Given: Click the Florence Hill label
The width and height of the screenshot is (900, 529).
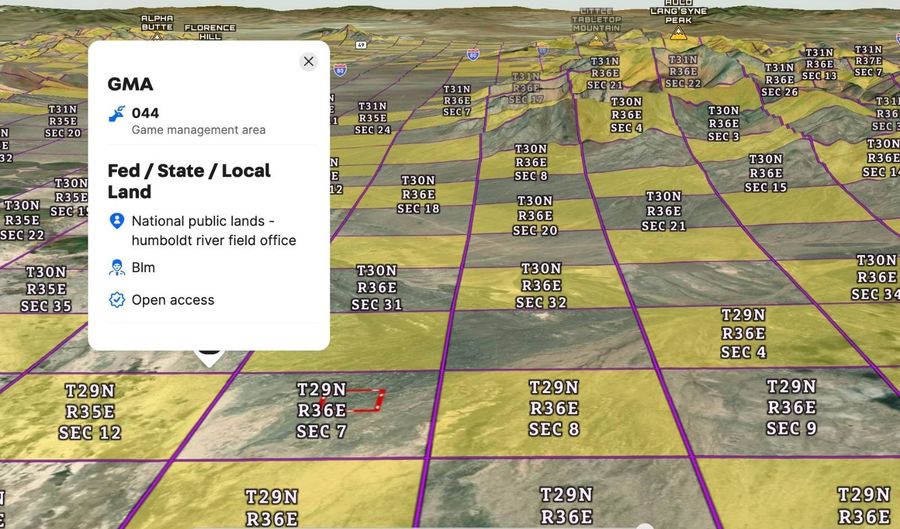Looking at the screenshot, I should point(210,32).
